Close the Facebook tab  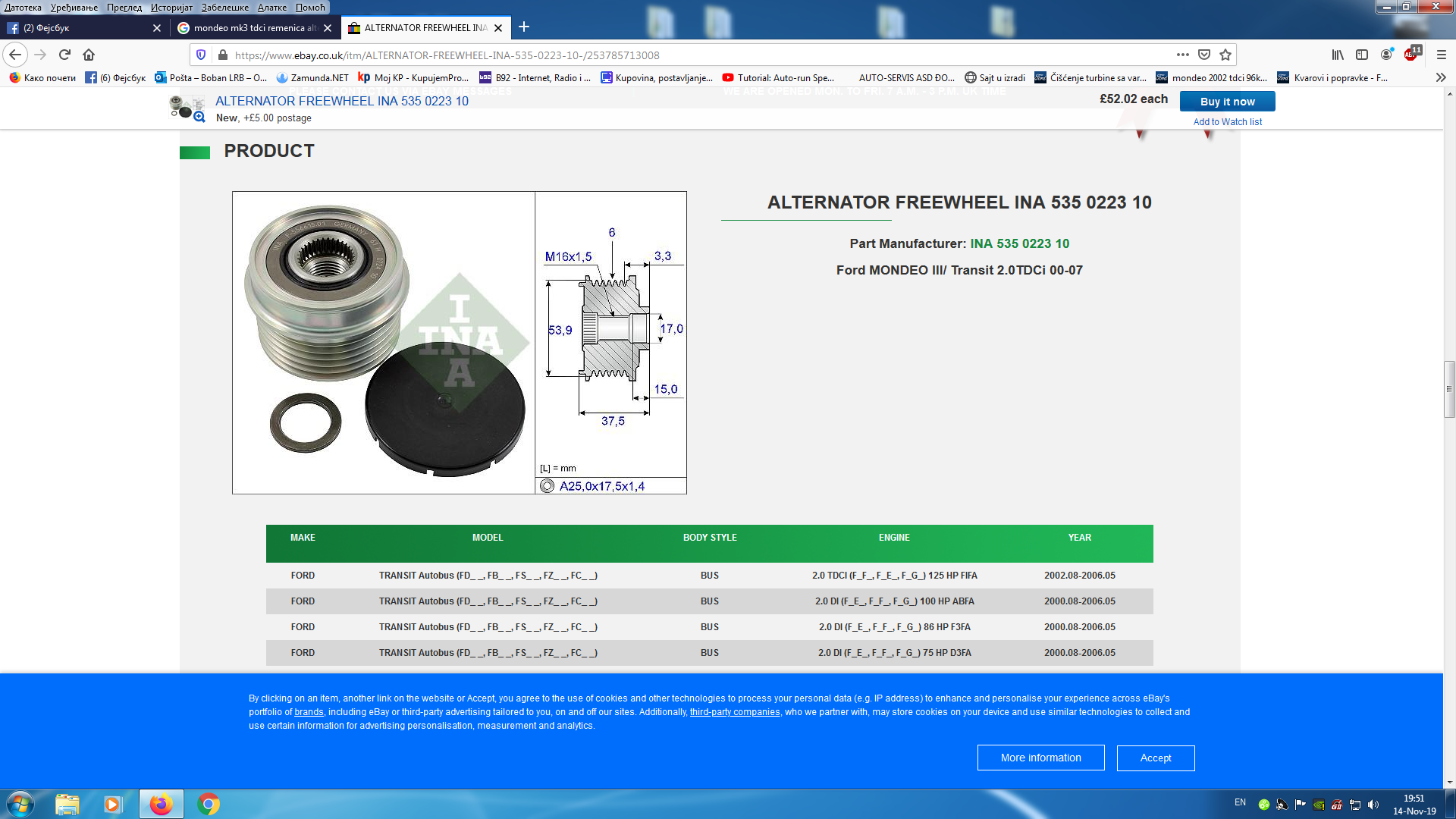157,28
